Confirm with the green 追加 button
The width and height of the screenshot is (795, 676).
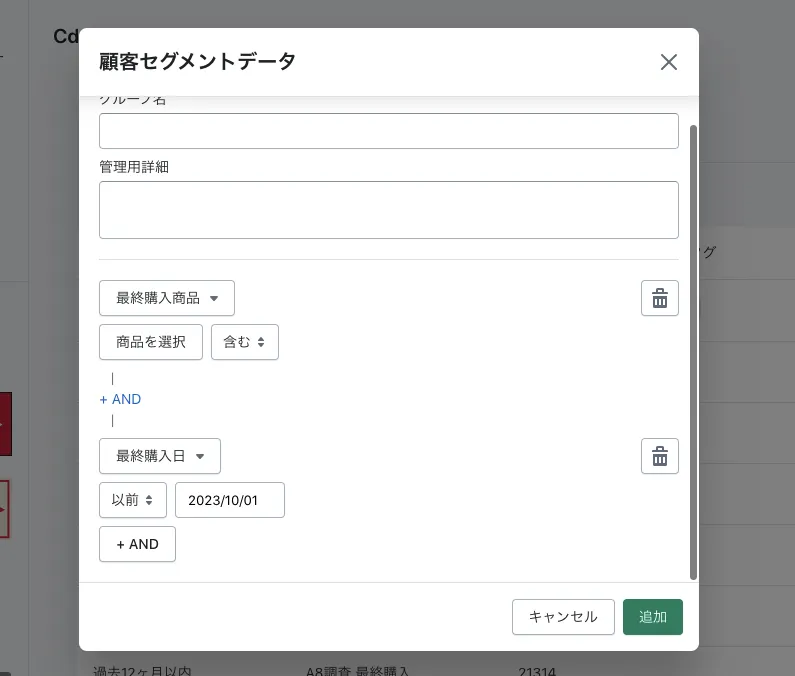click(652, 617)
